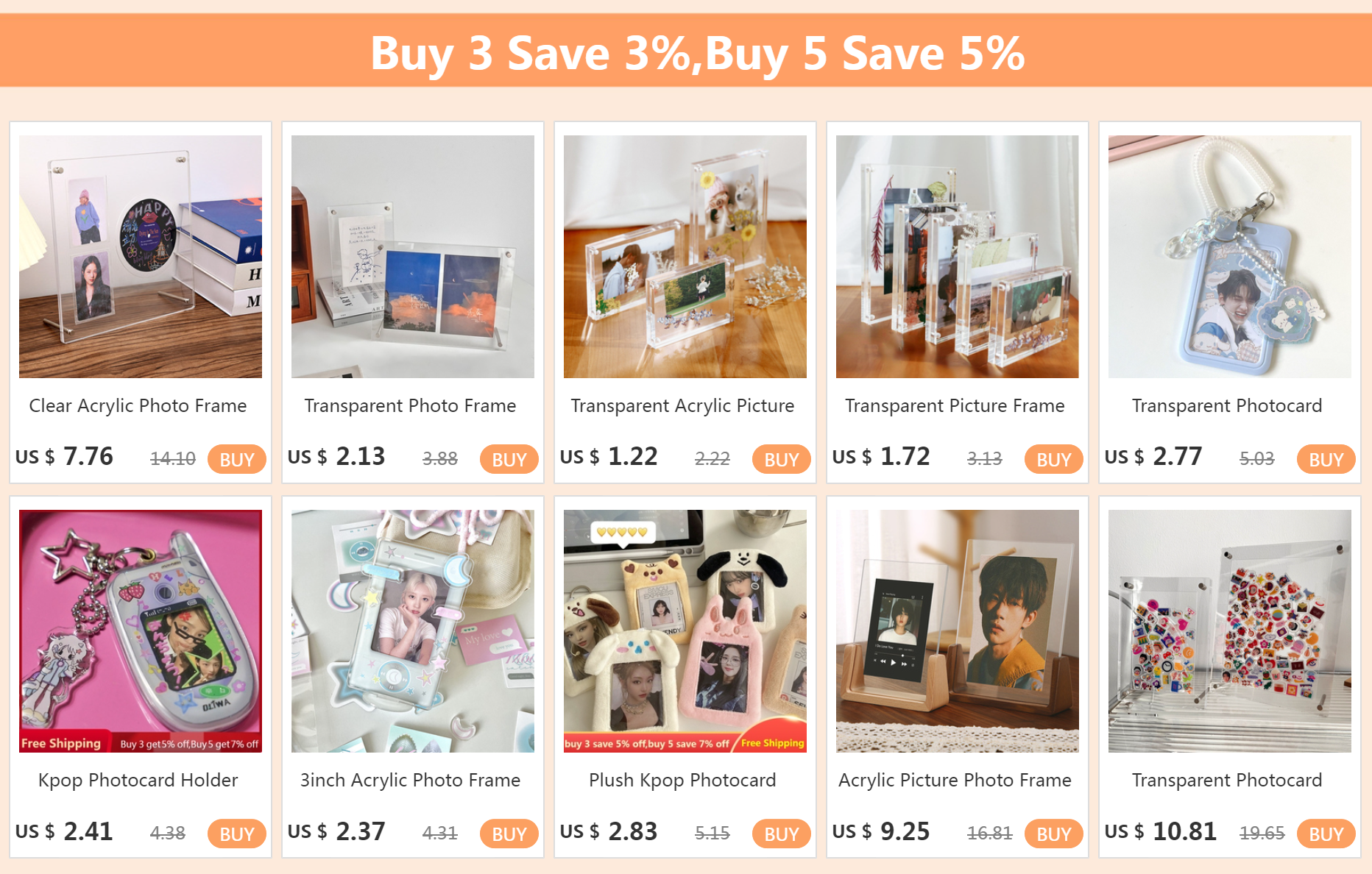The height and width of the screenshot is (874, 1372).
Task: Click BUY for Kpop Photocard Holder
Action: [236, 834]
